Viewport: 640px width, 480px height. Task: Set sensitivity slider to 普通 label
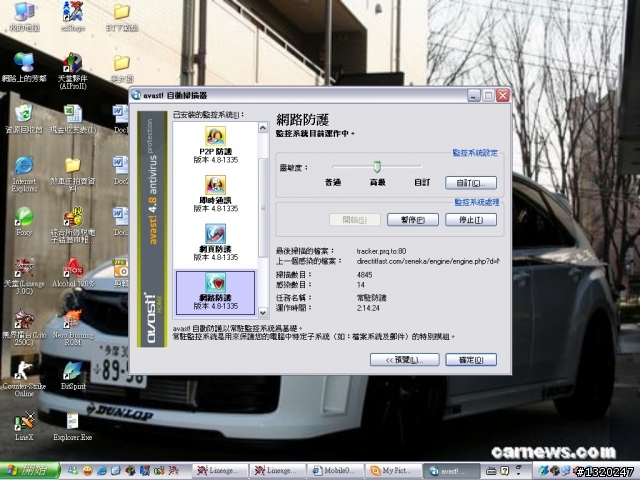(333, 182)
